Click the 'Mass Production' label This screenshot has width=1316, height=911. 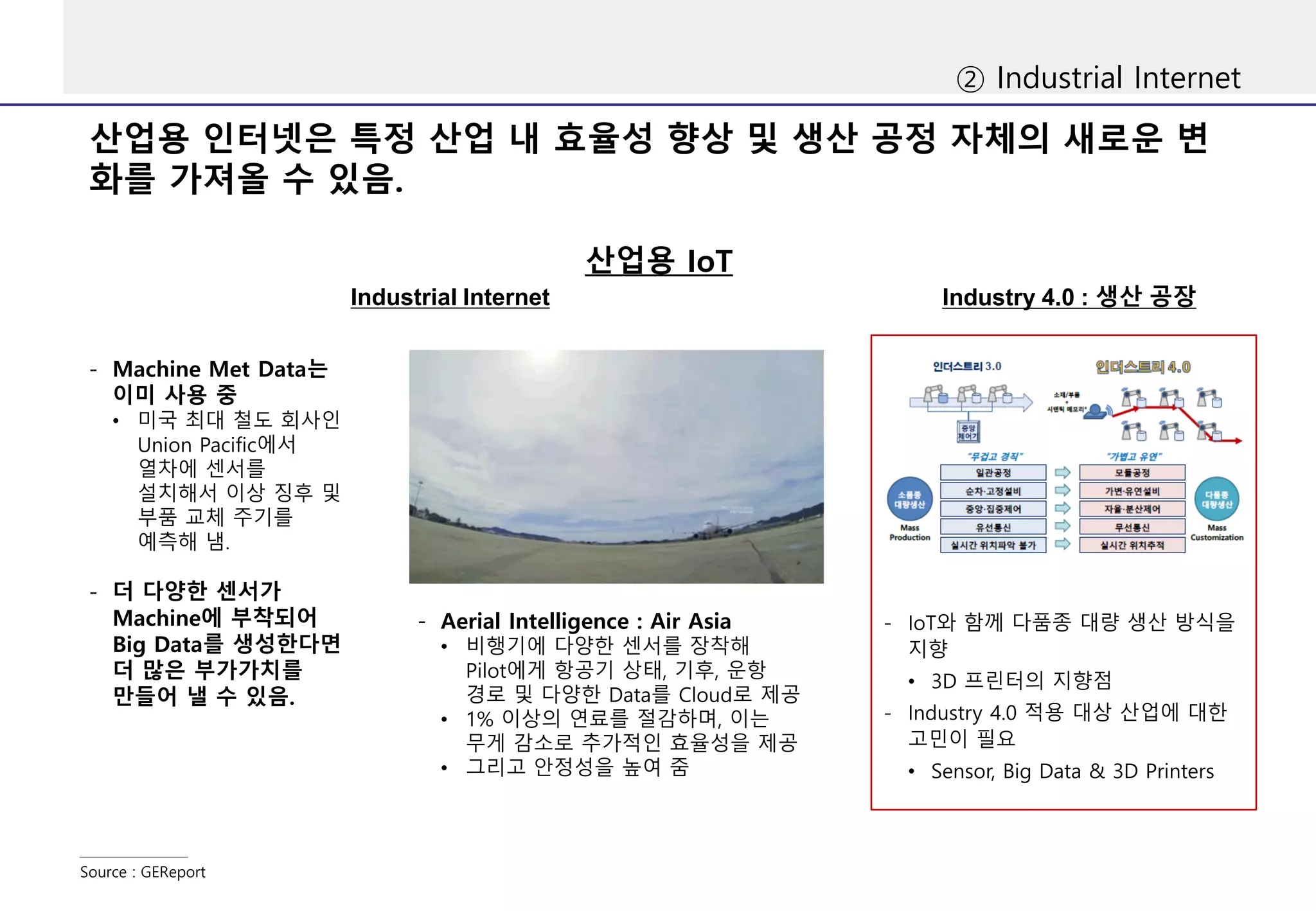click(910, 533)
